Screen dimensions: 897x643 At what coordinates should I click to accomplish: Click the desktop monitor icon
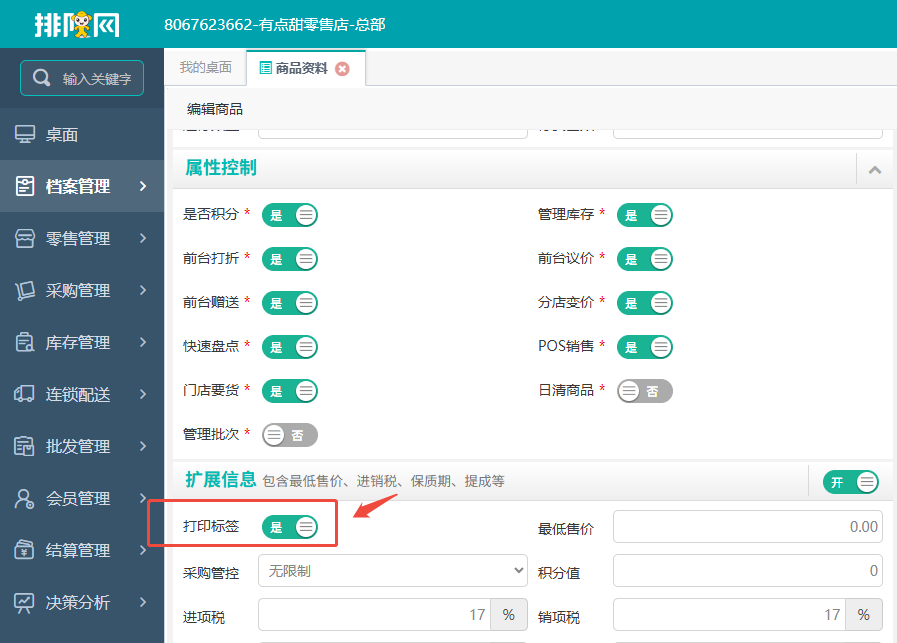point(25,134)
